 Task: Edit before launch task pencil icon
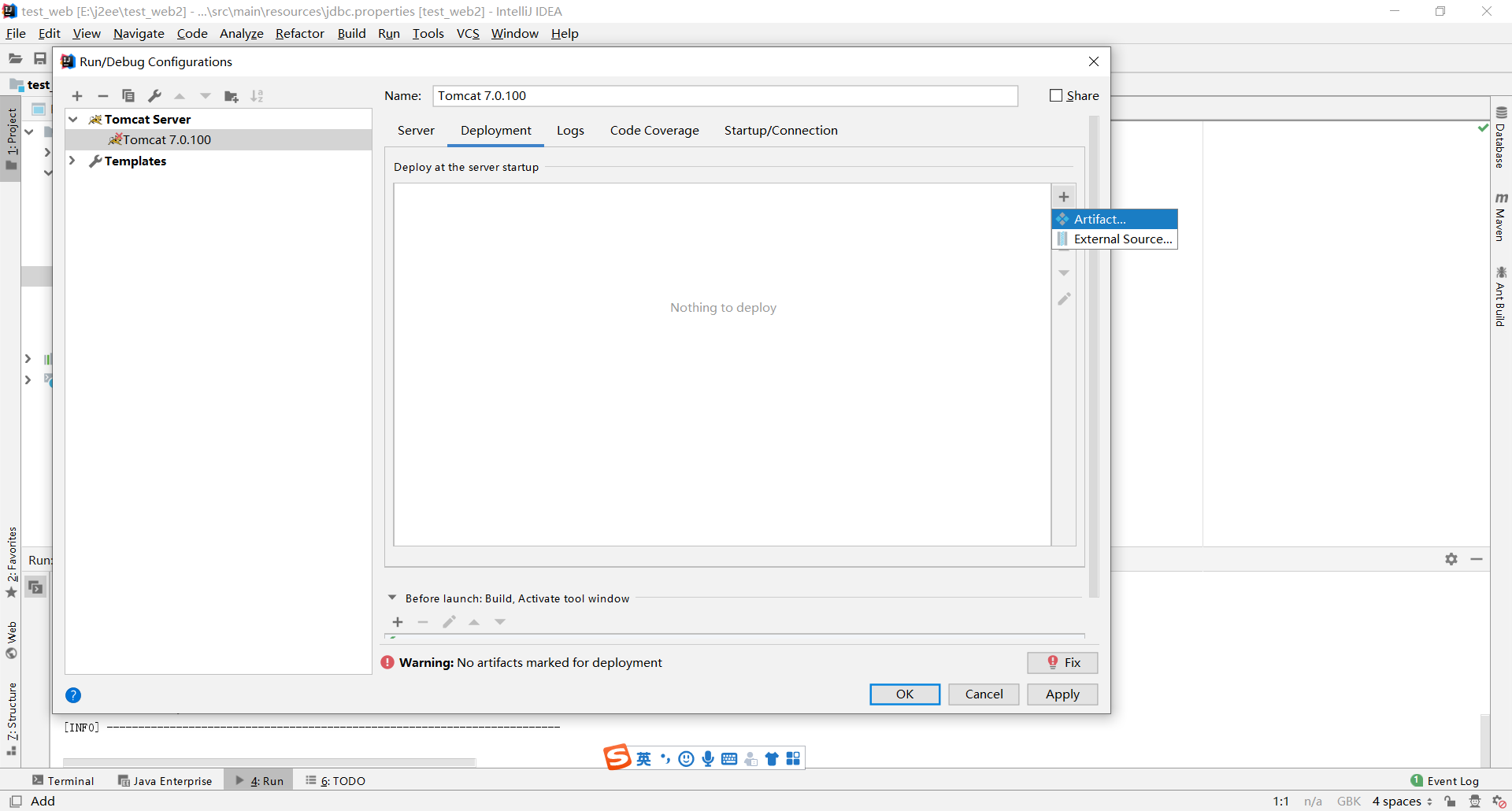pos(449,622)
